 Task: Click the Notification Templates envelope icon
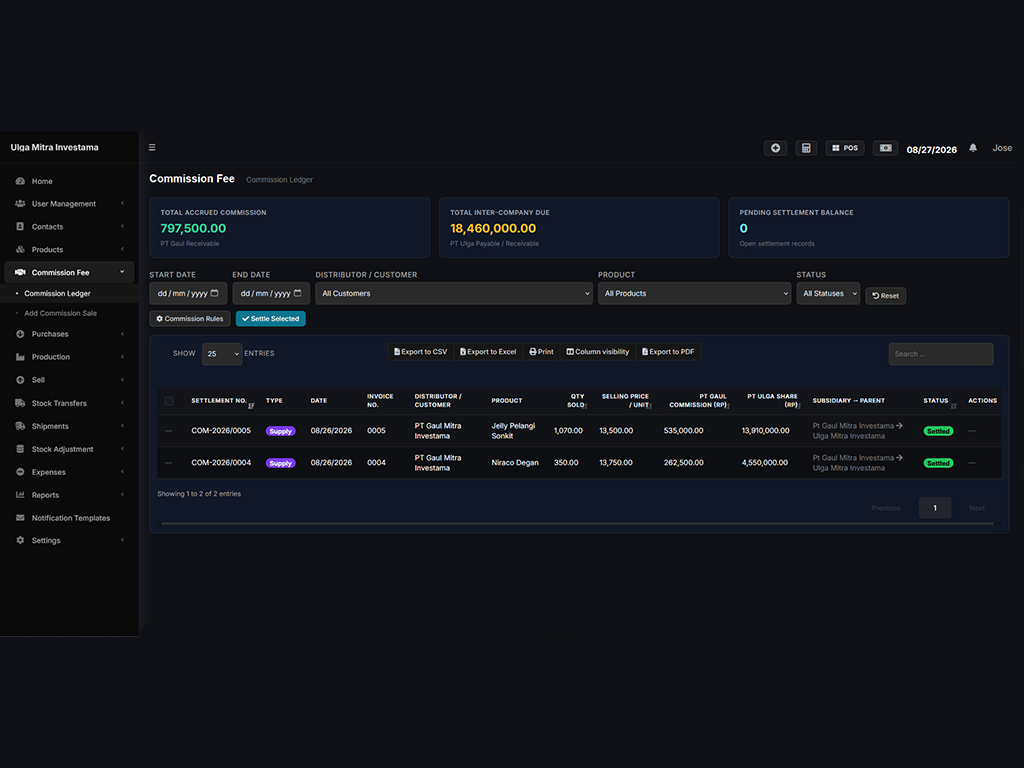20,517
